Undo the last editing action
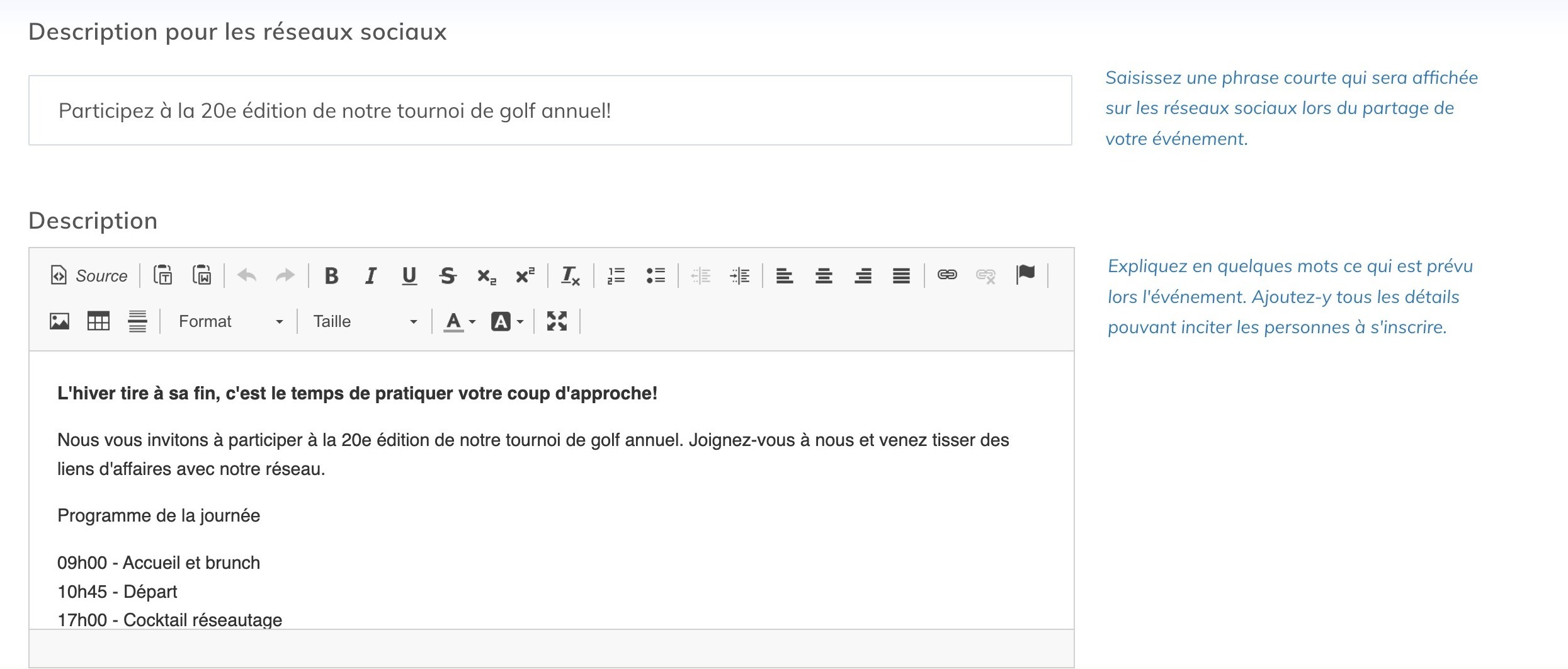Image resolution: width=1568 pixels, height=669 pixels. pos(246,275)
